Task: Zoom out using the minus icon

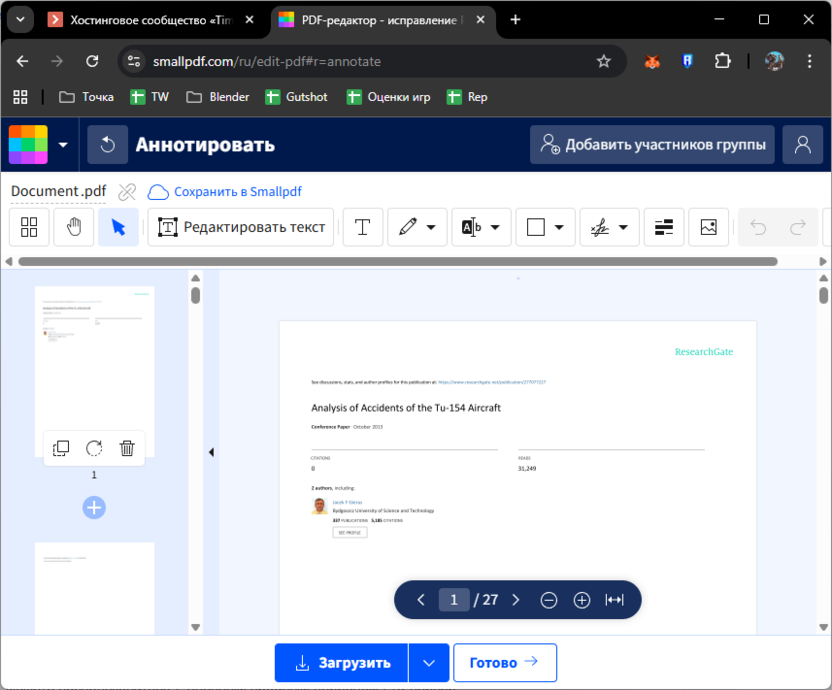Action: tap(548, 599)
